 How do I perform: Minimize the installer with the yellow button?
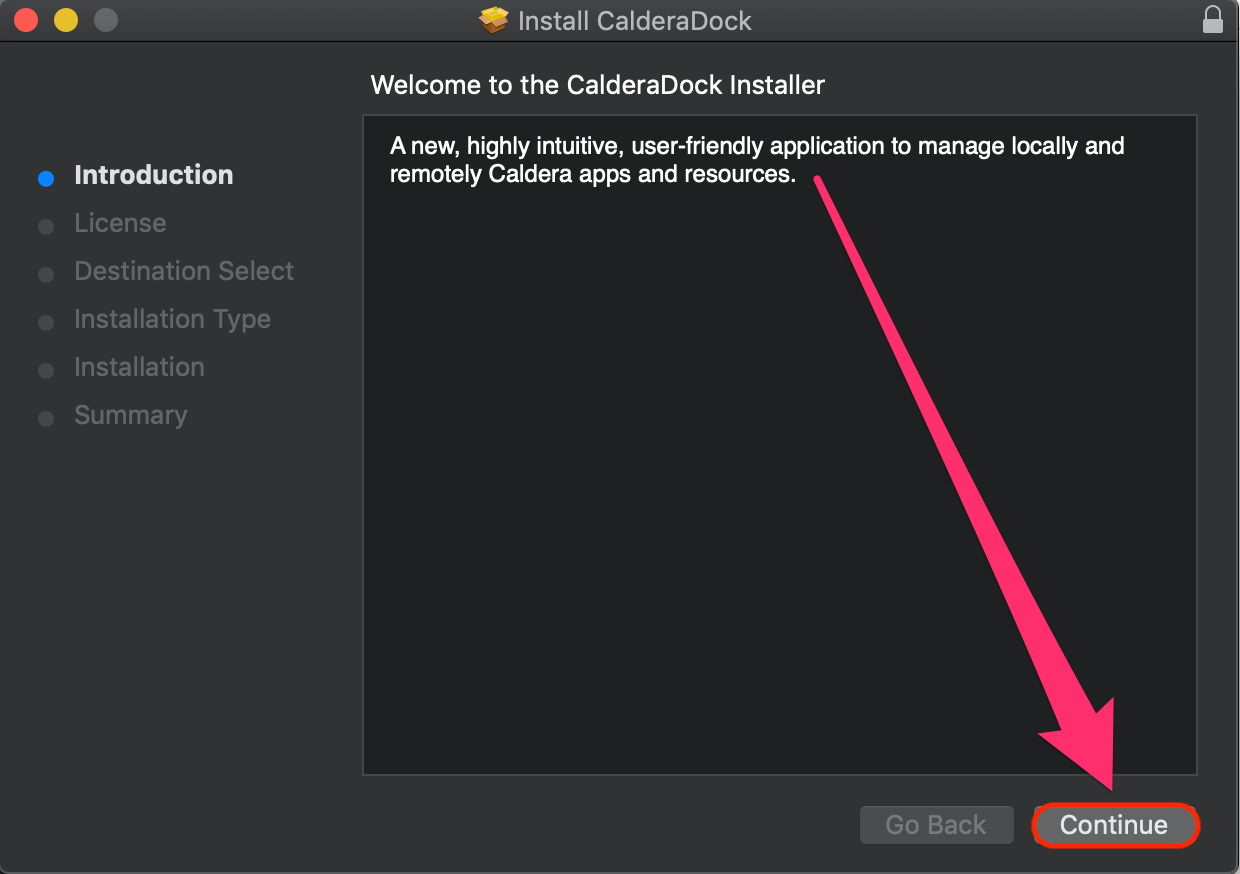click(66, 20)
